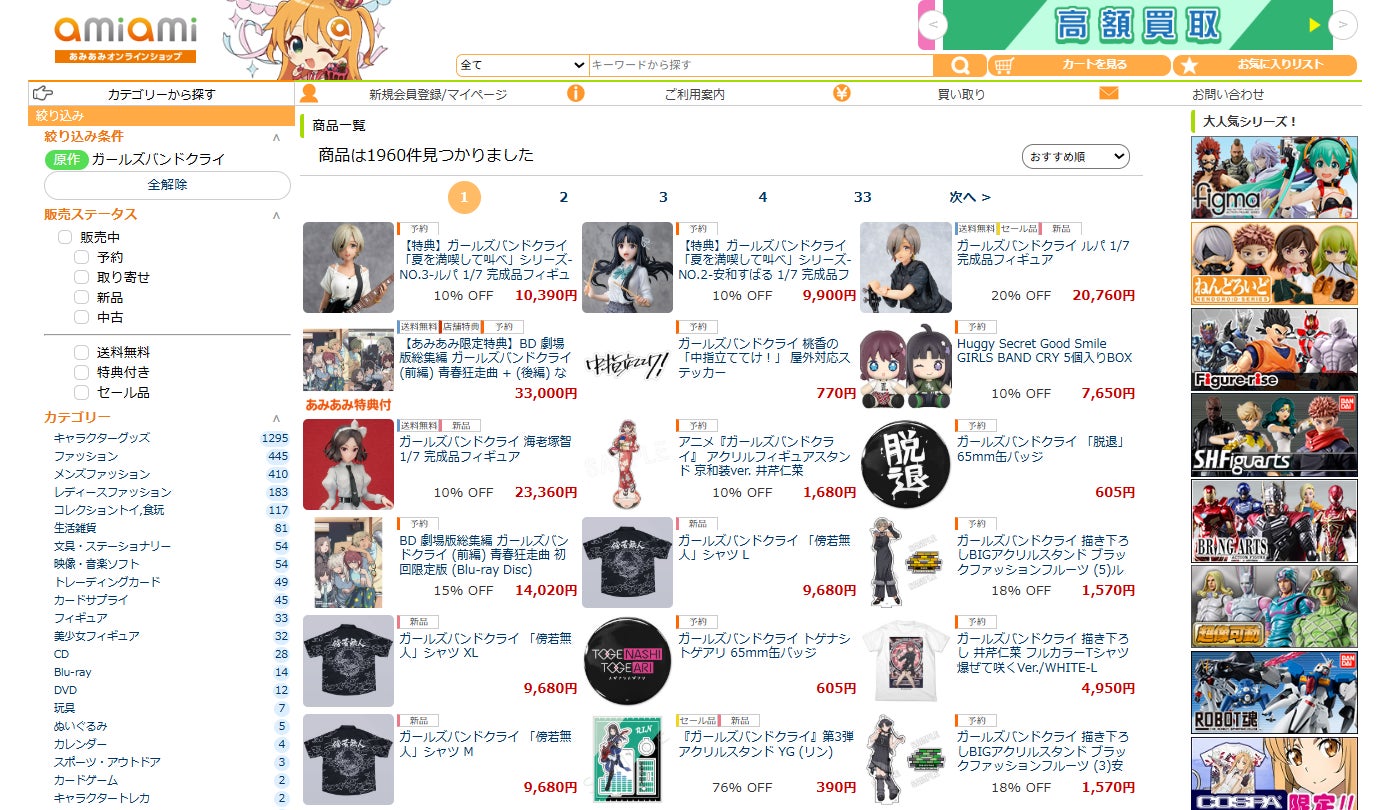Open Huggy Secret Good Smile product title

(x=1044, y=350)
